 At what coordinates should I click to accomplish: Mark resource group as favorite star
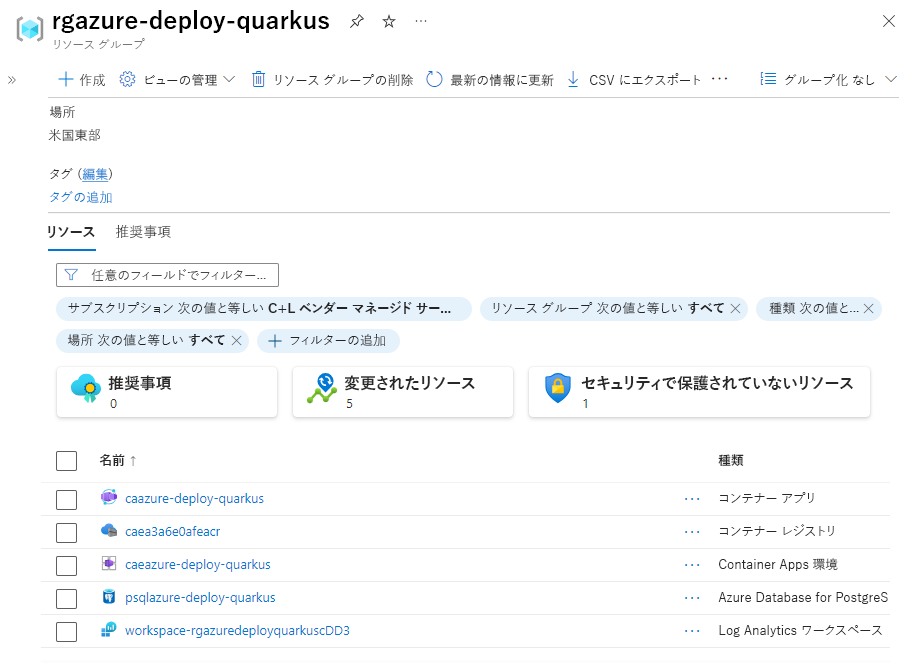(389, 22)
